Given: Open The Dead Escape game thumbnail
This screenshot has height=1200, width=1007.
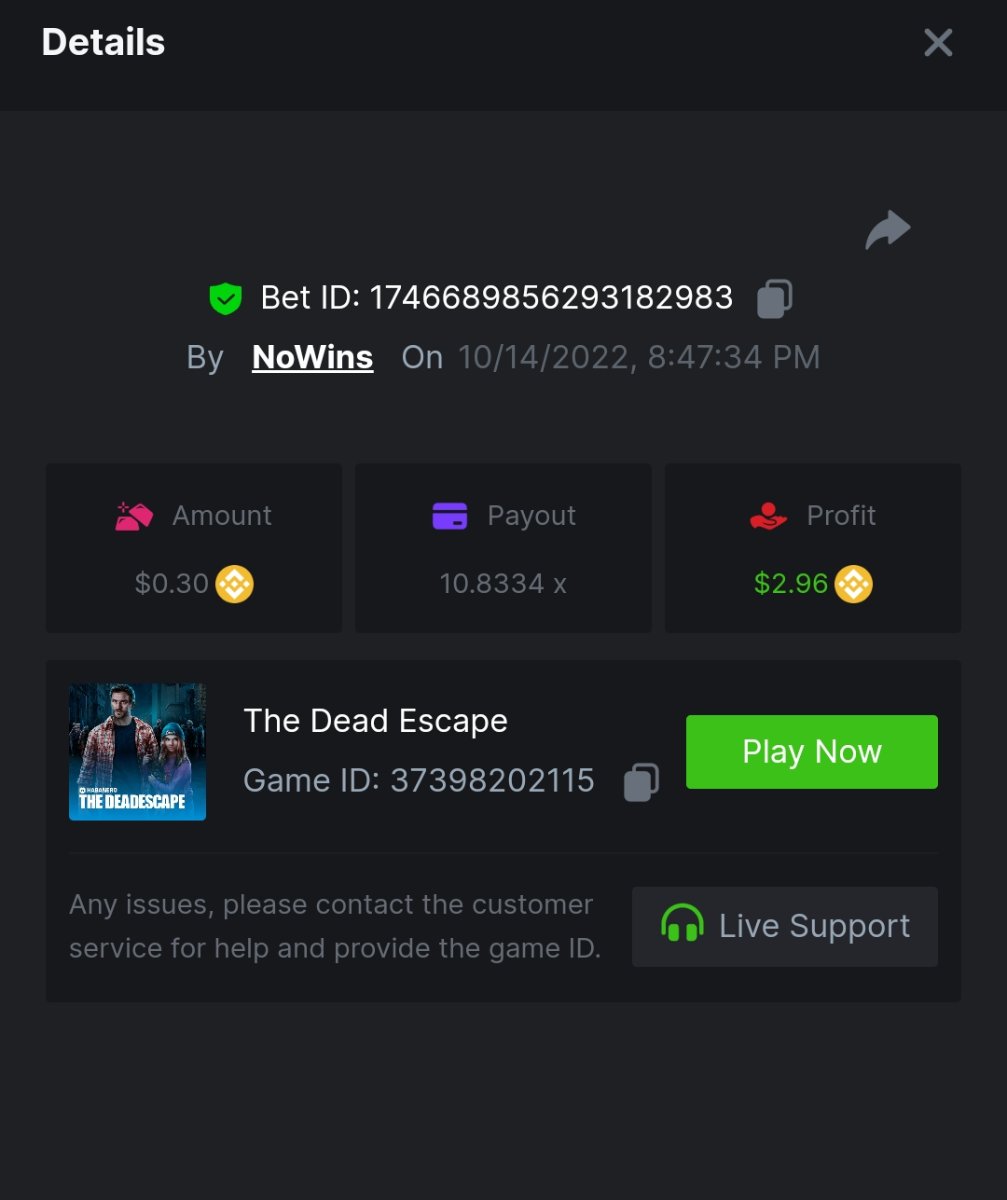Looking at the screenshot, I should [x=138, y=752].
